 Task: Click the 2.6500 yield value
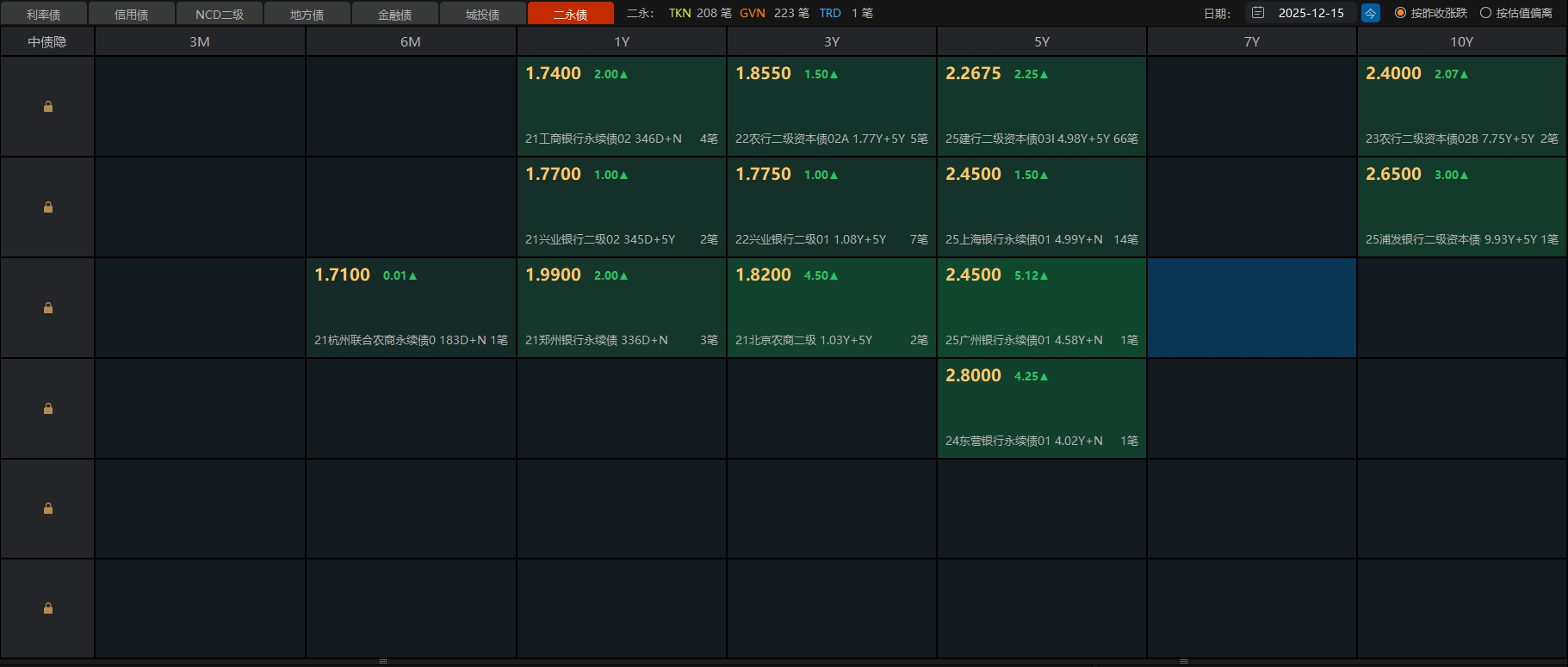click(x=1393, y=175)
